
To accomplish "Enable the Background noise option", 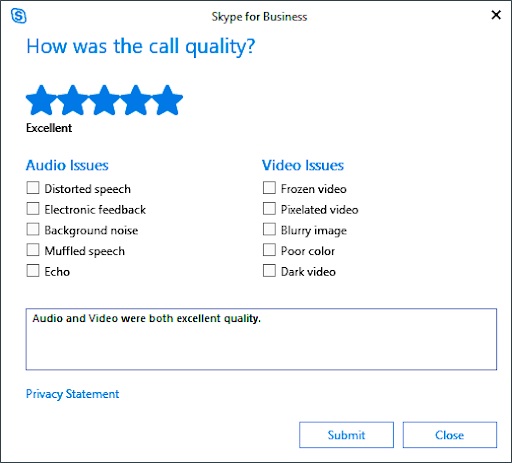I will 33,229.
